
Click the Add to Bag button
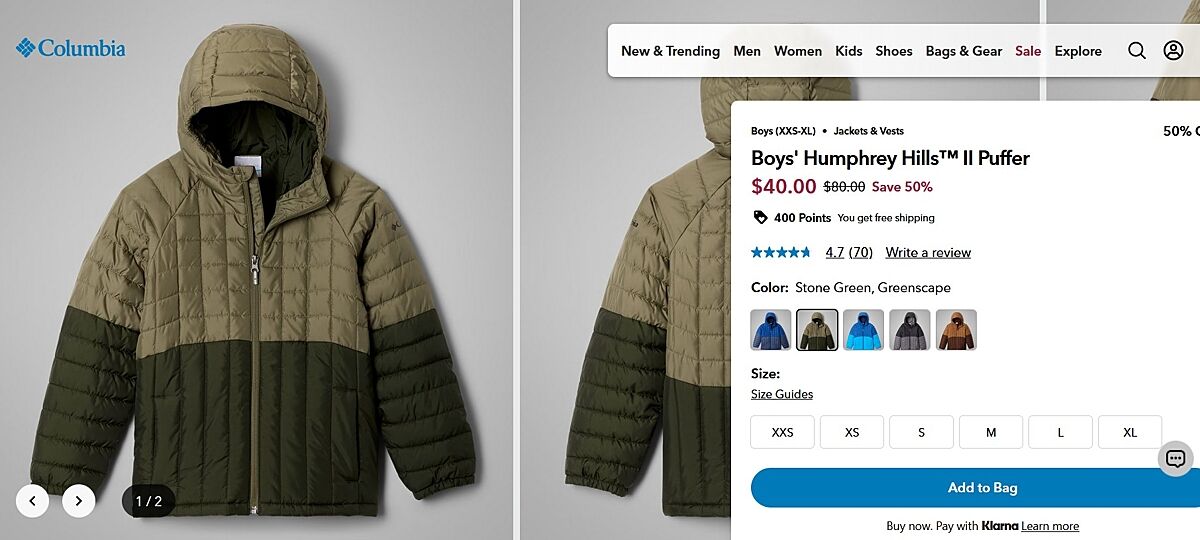982,488
